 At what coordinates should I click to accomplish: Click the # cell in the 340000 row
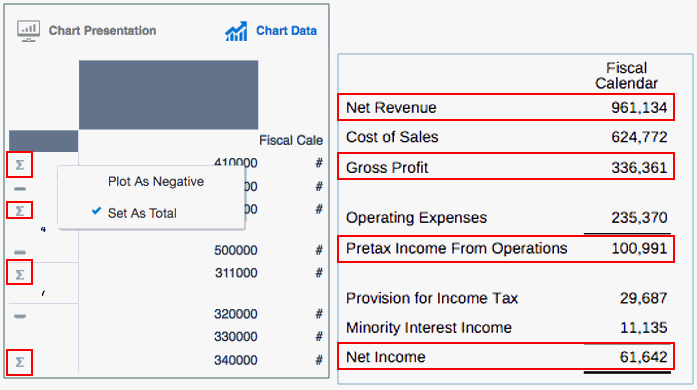tap(319, 360)
